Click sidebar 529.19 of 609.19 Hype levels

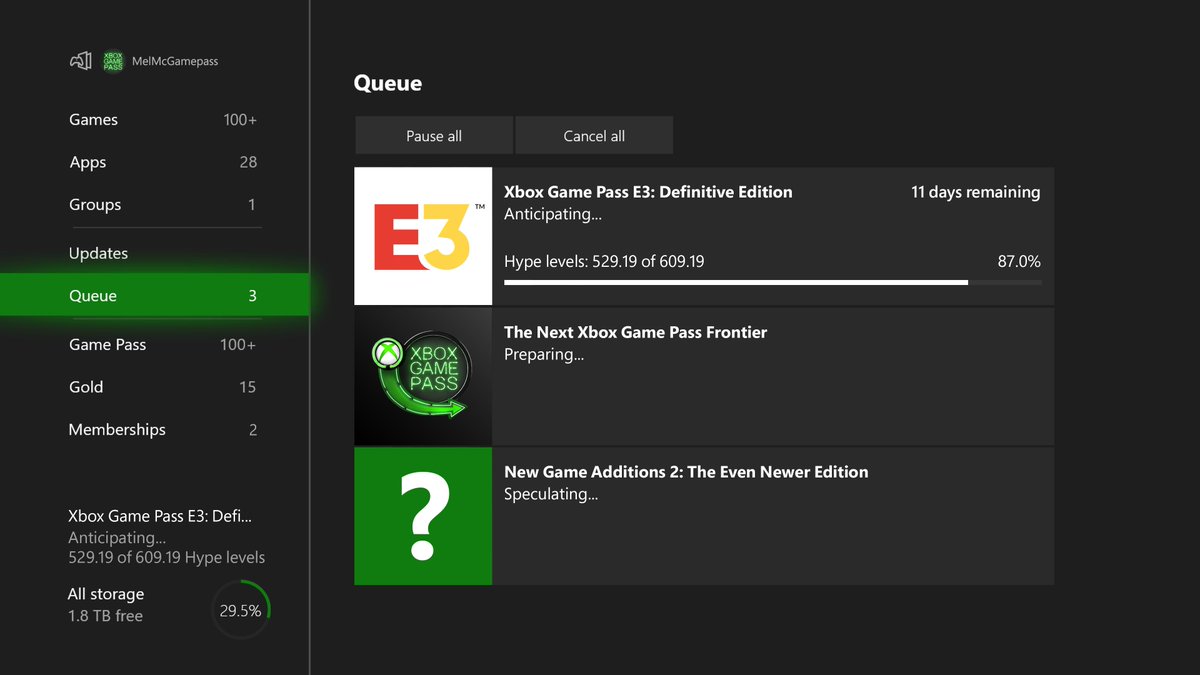pos(167,558)
